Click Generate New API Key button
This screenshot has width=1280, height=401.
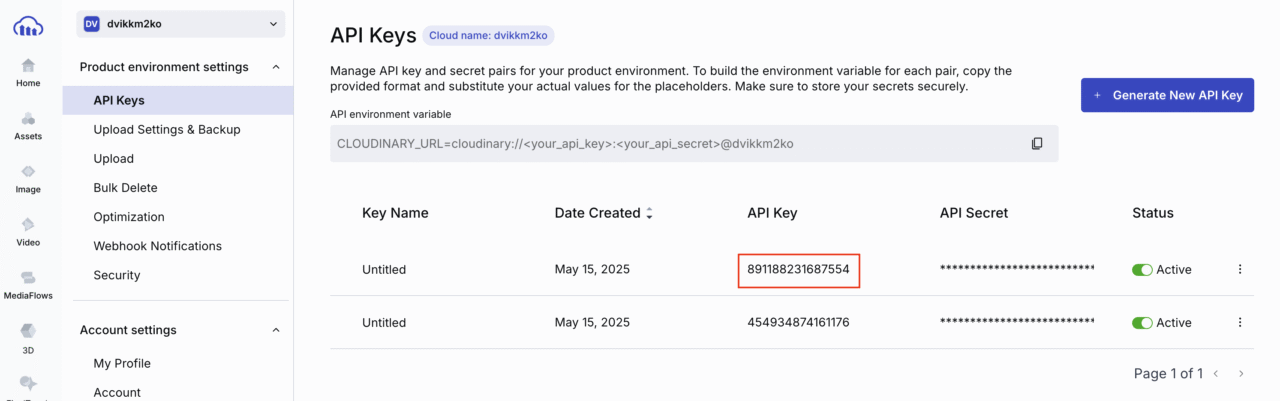(1167, 95)
